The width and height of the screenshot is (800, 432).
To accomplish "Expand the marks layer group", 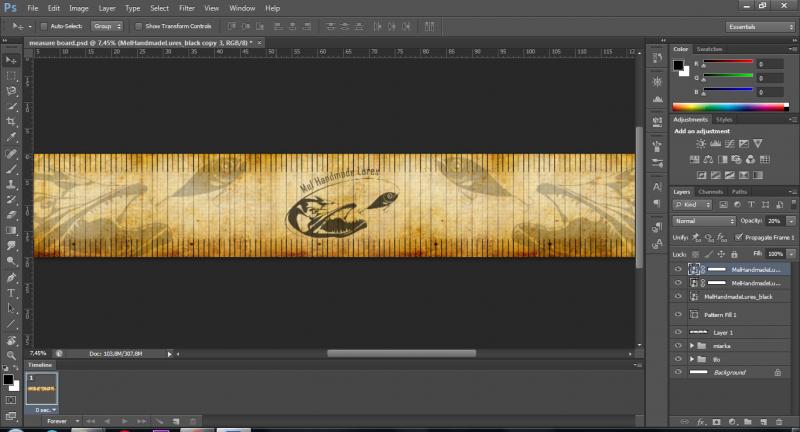I will pos(692,344).
